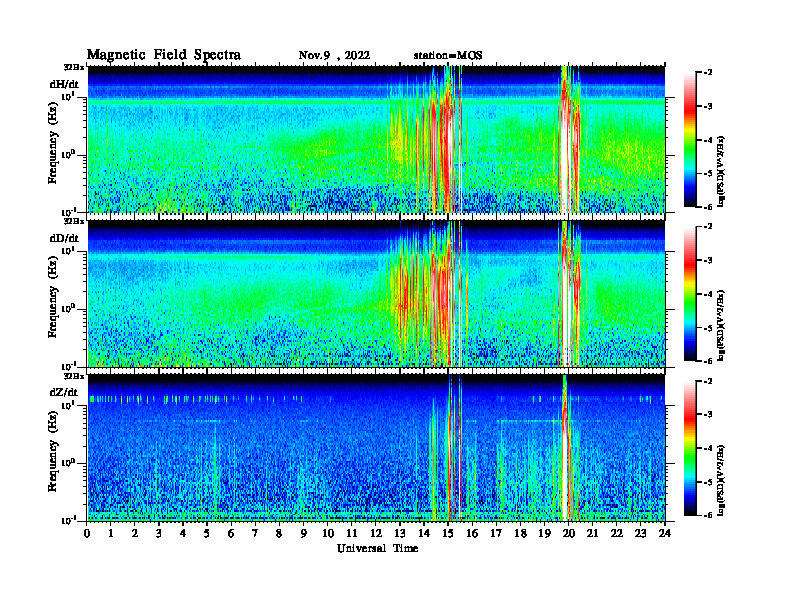Click the dZ/dt panel label
This screenshot has height=612, width=792.
(x=64, y=392)
